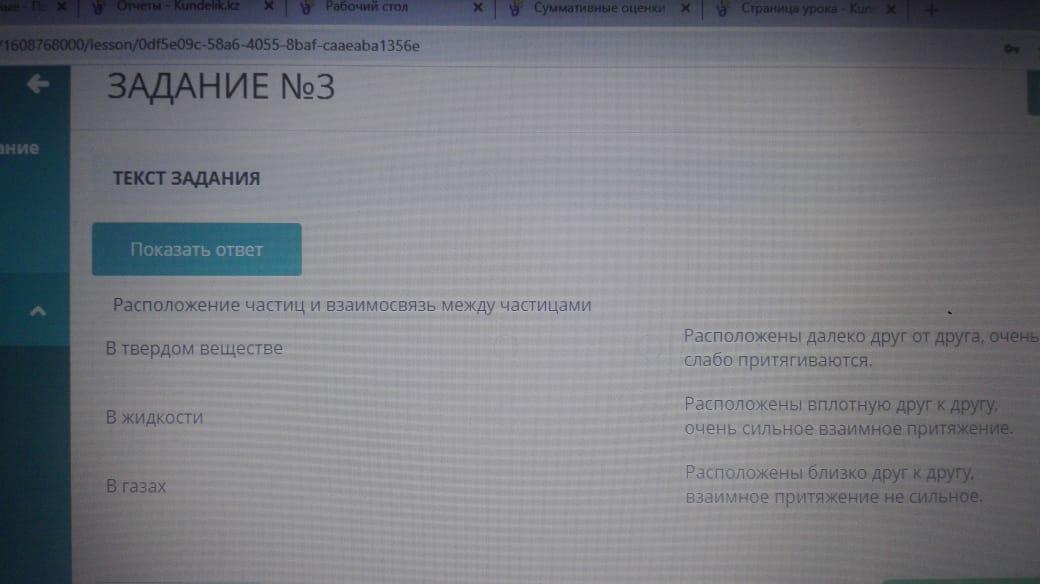Close the Суммативные оценки tab
This screenshot has height=584, width=1040.
pyautogui.click(x=686, y=9)
